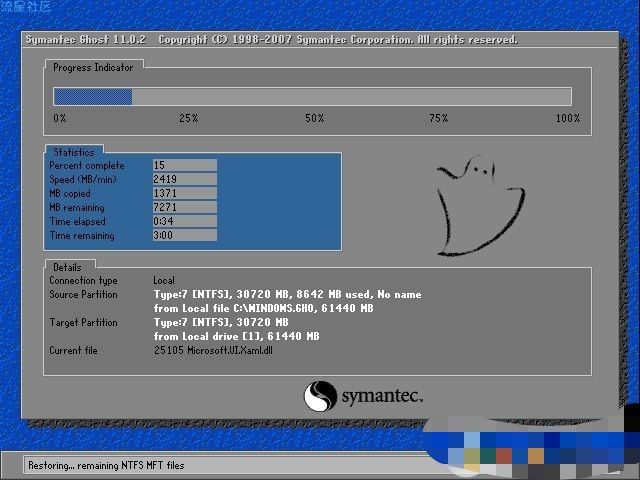This screenshot has height=480, width=640.
Task: Click the Speed (MB/min) label
Action: pyautogui.click(x=83, y=180)
